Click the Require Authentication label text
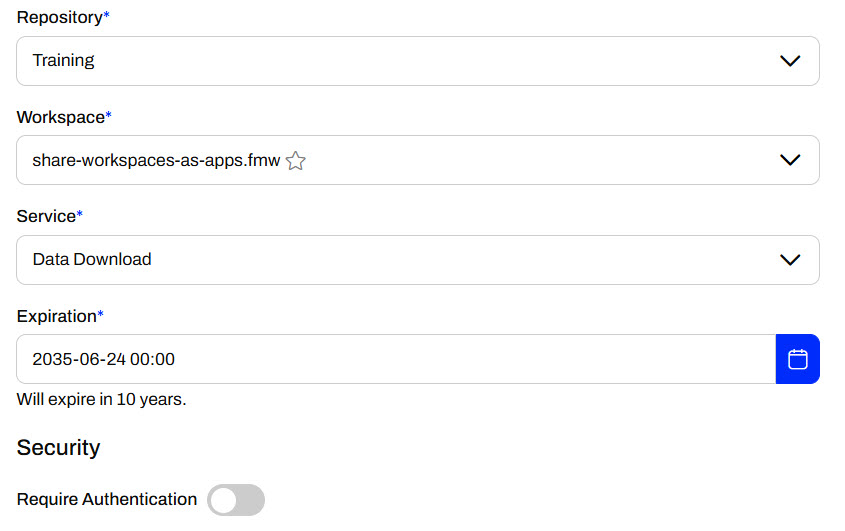The image size is (845, 531). 107,499
